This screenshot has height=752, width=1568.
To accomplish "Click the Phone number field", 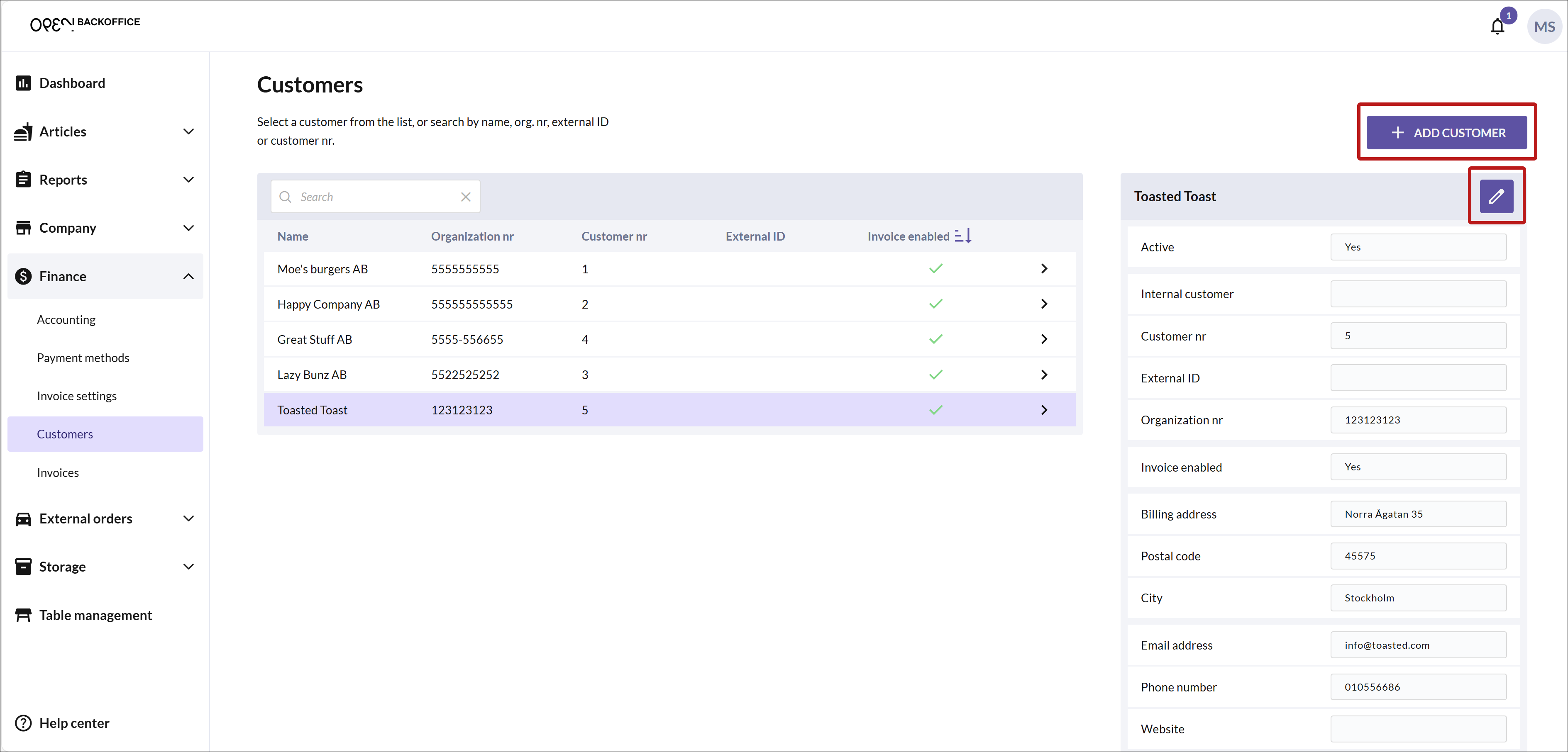I will [1418, 687].
